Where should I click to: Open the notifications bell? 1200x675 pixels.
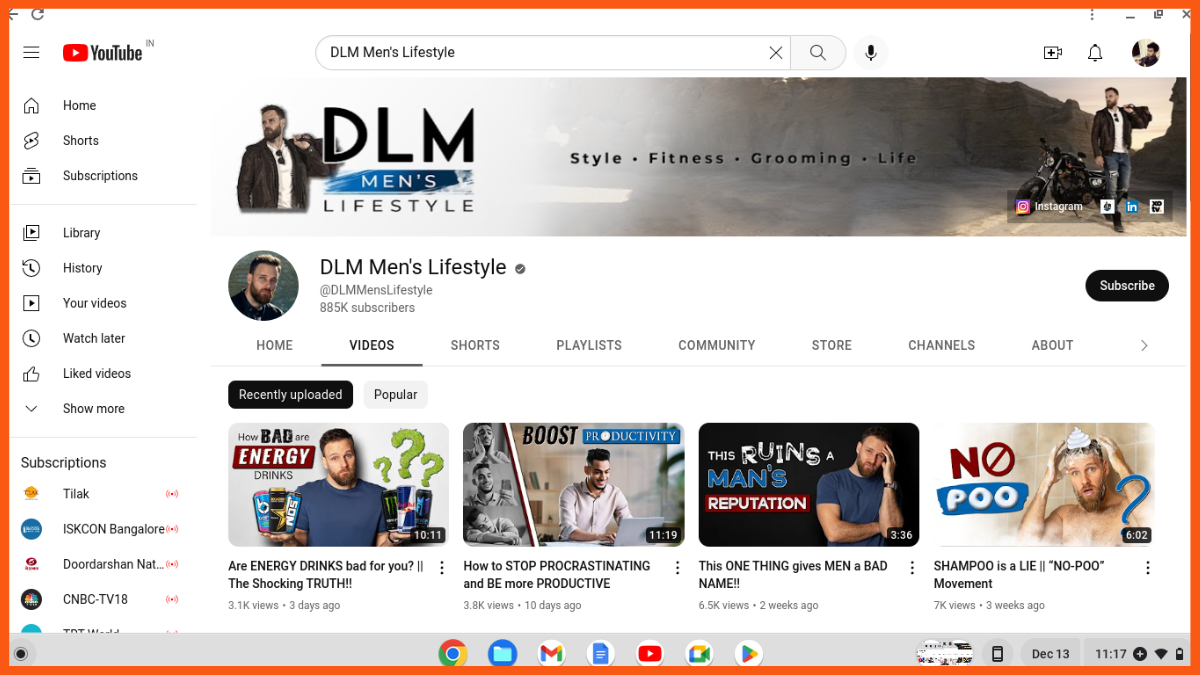tap(1095, 52)
